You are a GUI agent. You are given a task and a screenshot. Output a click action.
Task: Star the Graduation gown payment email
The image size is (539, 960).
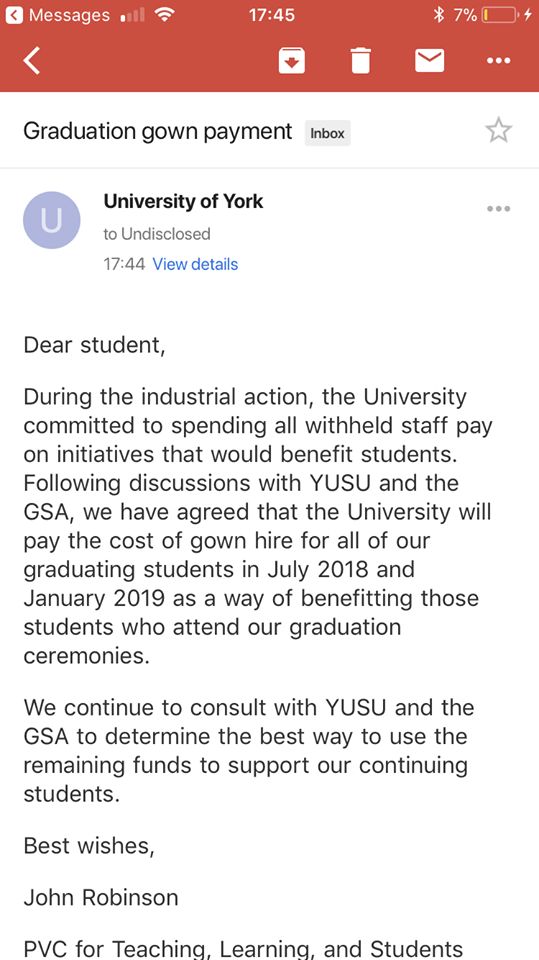[x=499, y=130]
